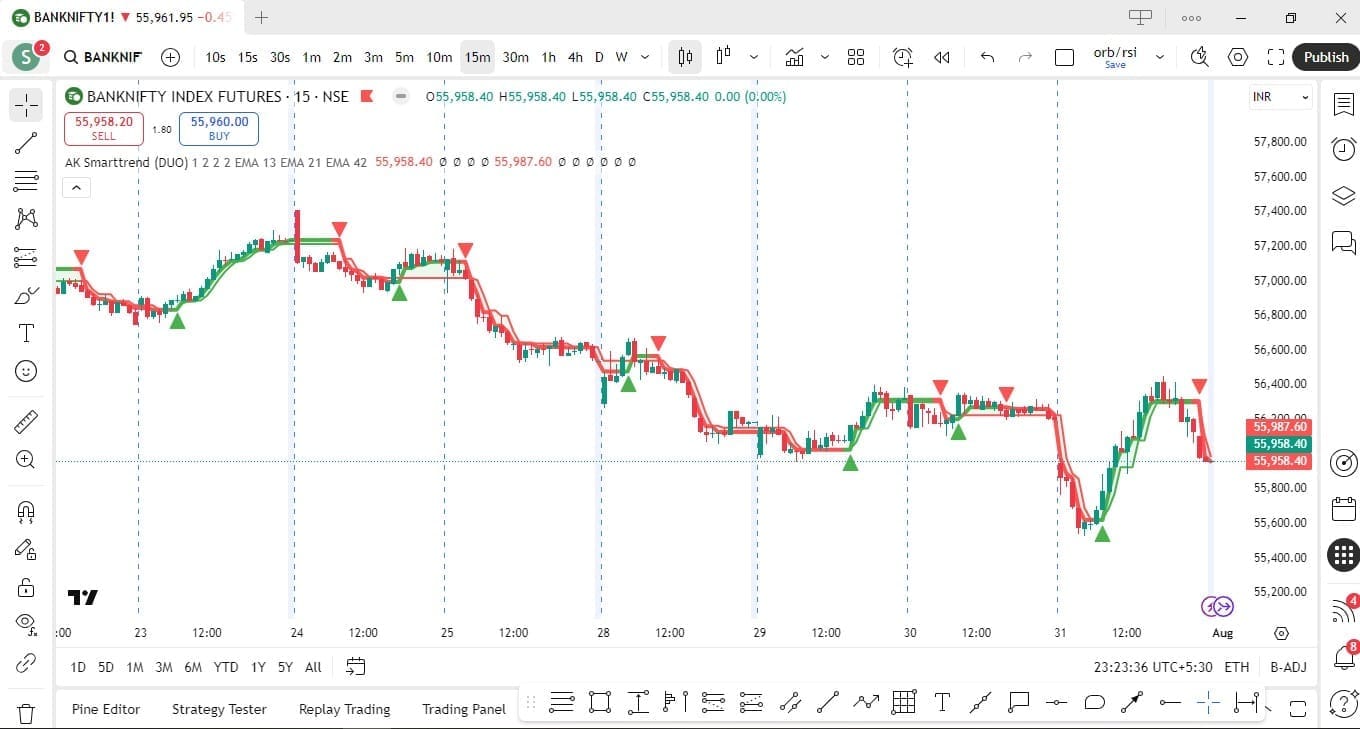This screenshot has height=729, width=1360.
Task: Open the alerts clock panel on right sidebar
Action: point(1343,150)
